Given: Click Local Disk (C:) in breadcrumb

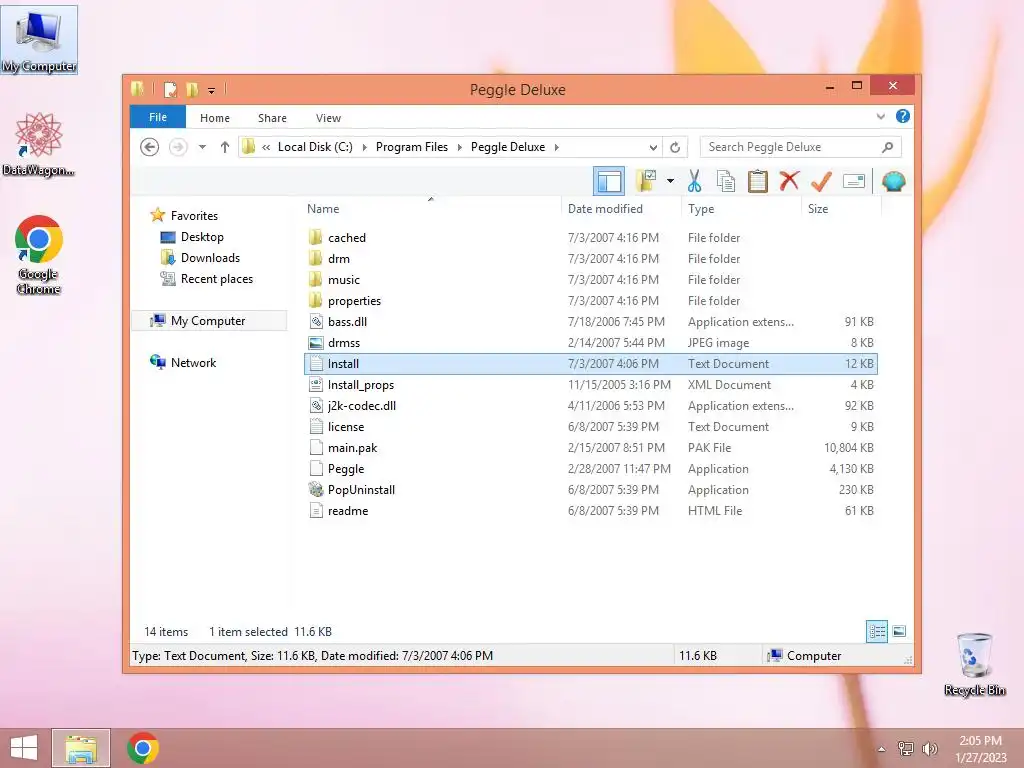Looking at the screenshot, I should point(315,147).
